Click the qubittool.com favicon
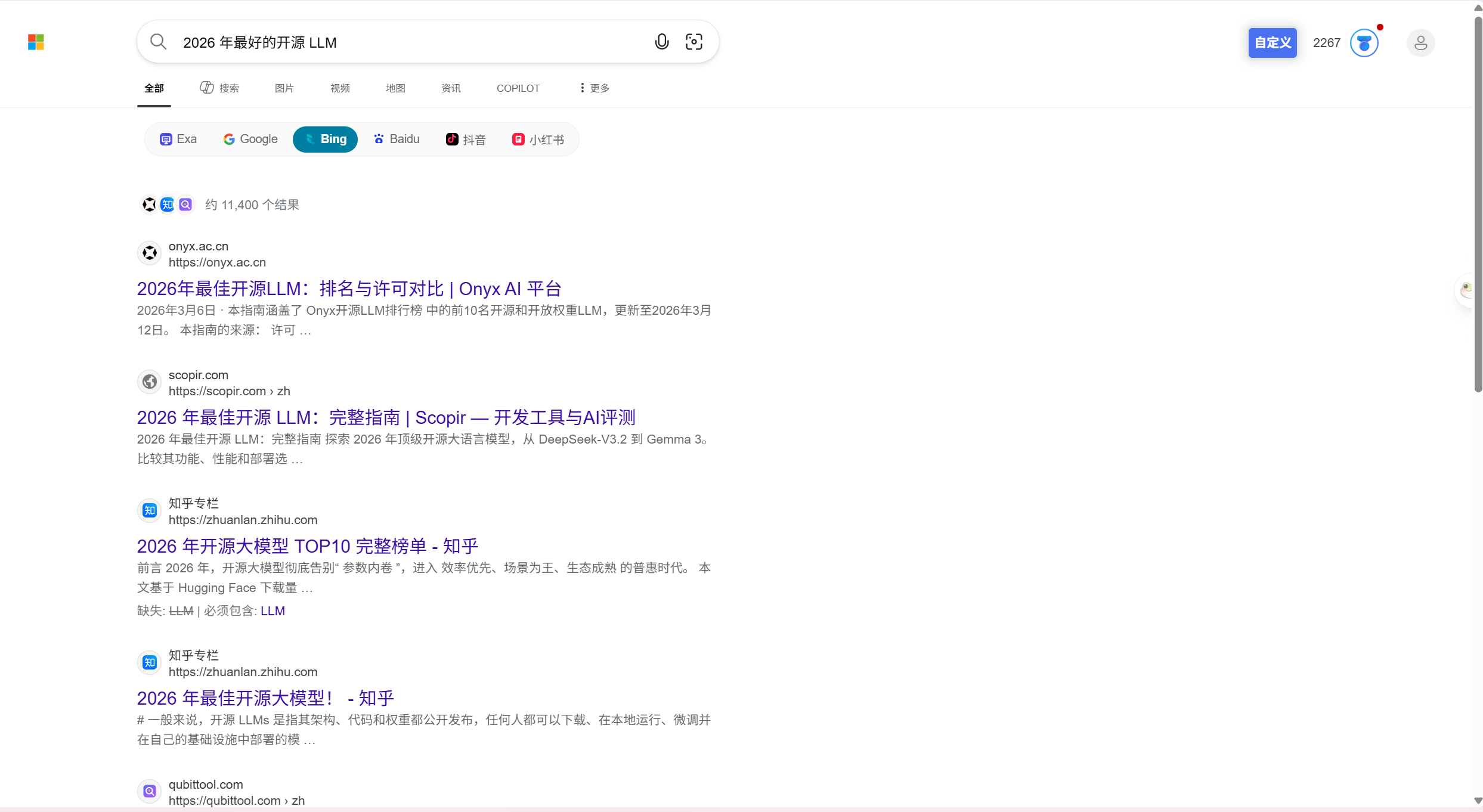The width and height of the screenshot is (1483, 812). coord(149,792)
